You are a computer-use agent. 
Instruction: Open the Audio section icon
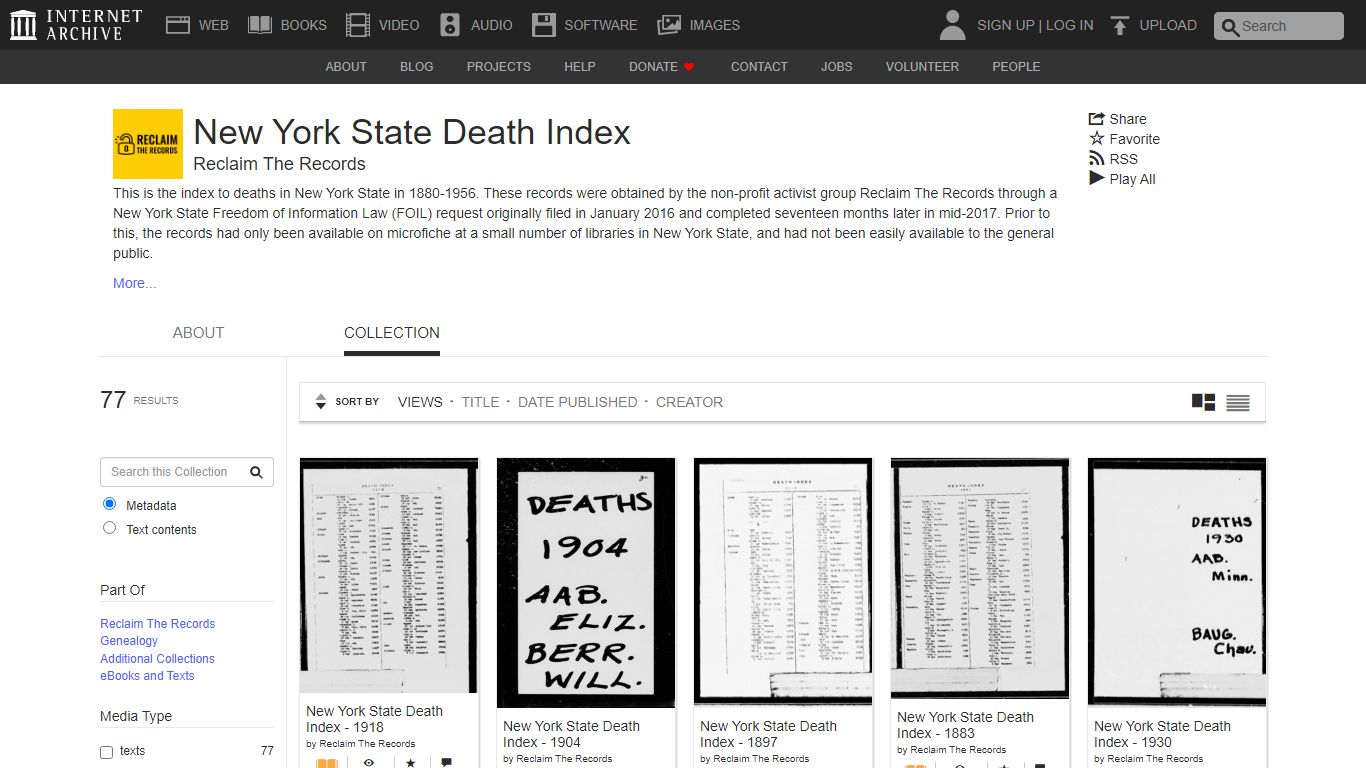tap(450, 25)
